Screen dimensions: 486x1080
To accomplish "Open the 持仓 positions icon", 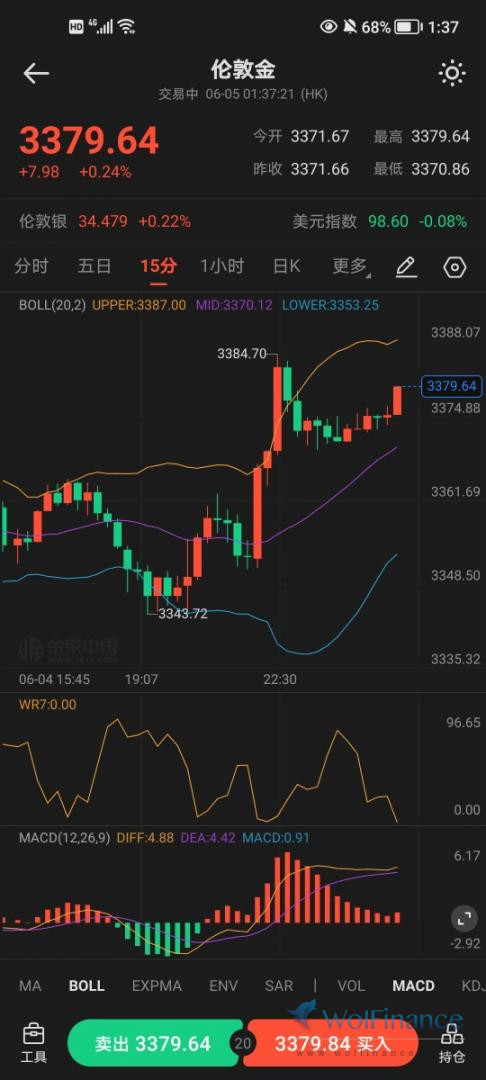I will pyautogui.click(x=452, y=1043).
